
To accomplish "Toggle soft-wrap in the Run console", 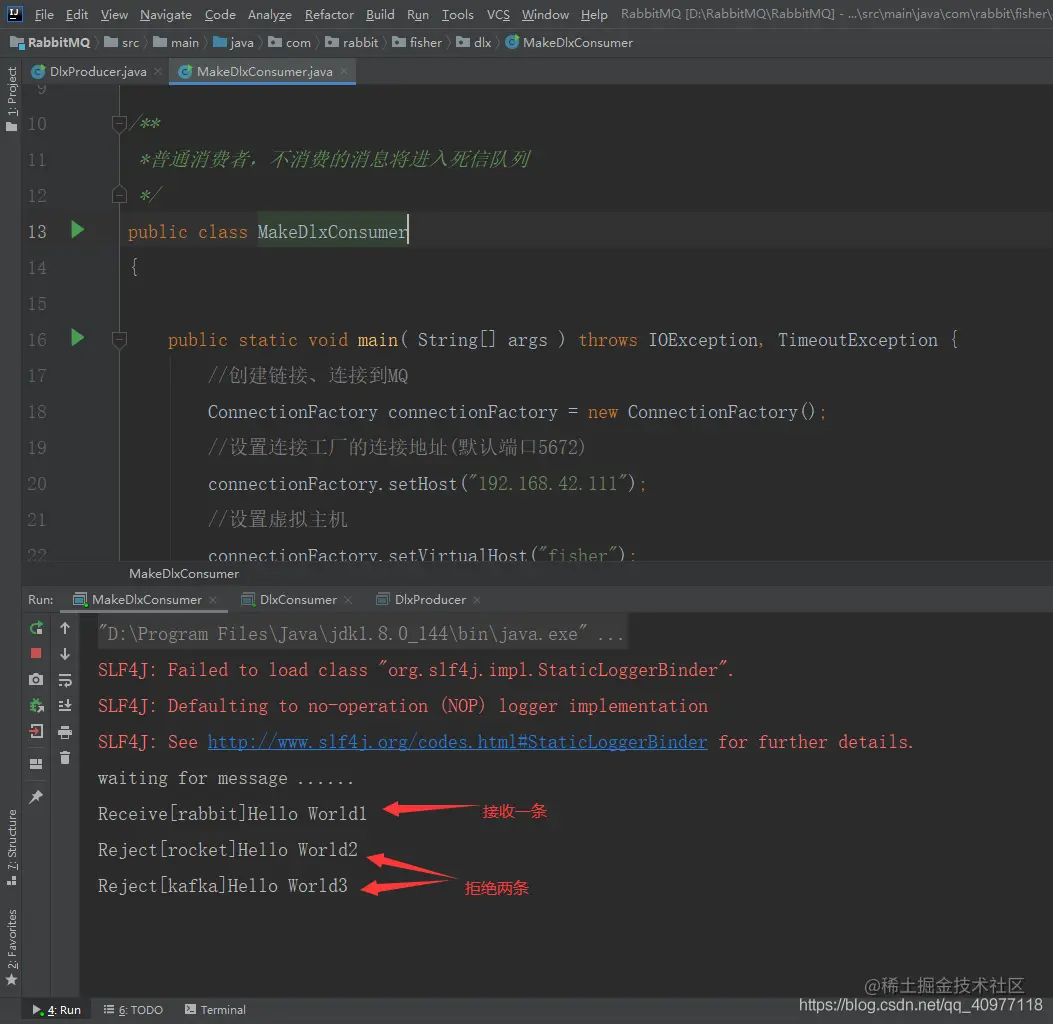I will coord(65,680).
